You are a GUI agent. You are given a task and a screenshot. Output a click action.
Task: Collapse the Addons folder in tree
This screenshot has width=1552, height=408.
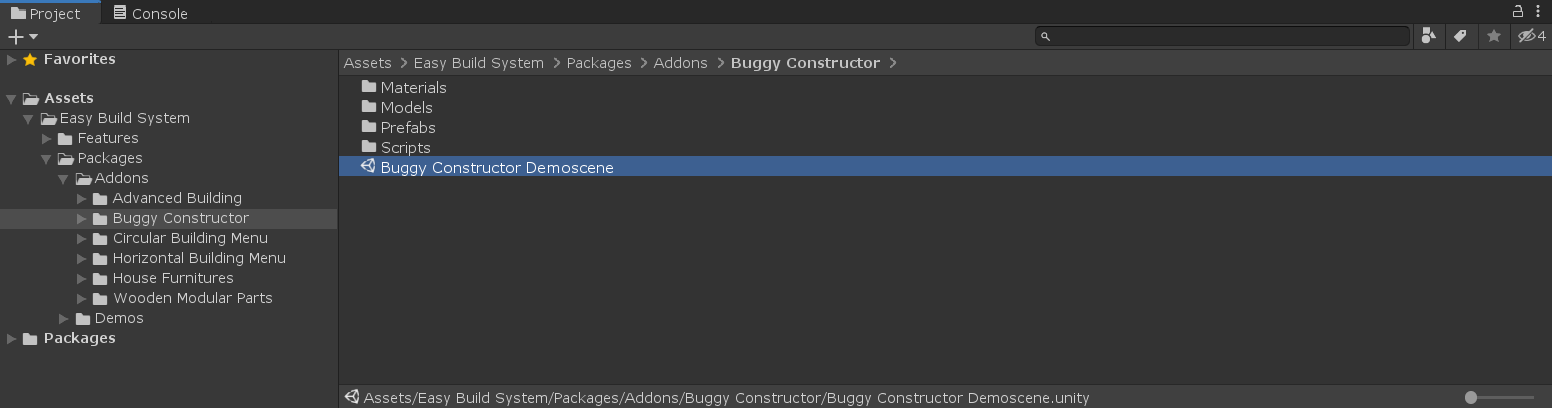tap(64, 179)
